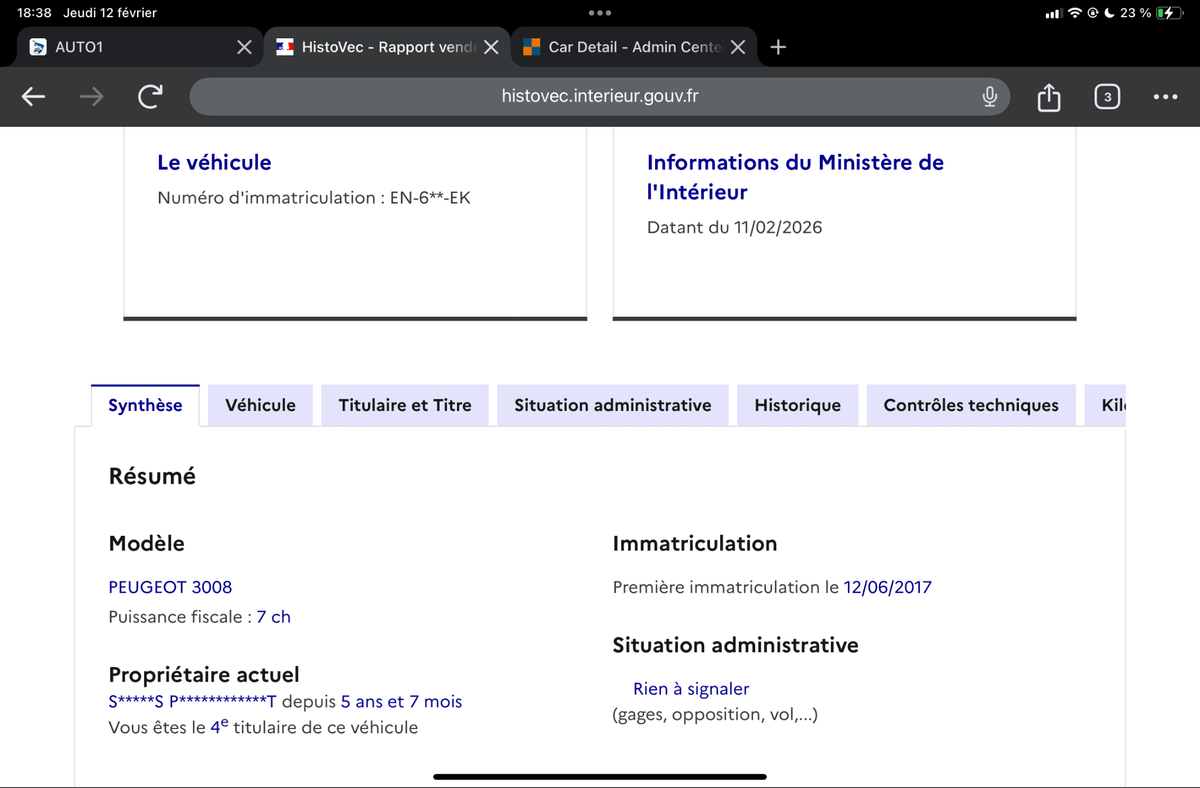The height and width of the screenshot is (788, 1200).
Task: Open the tab switcher showing 3 tabs
Action: (1106, 97)
